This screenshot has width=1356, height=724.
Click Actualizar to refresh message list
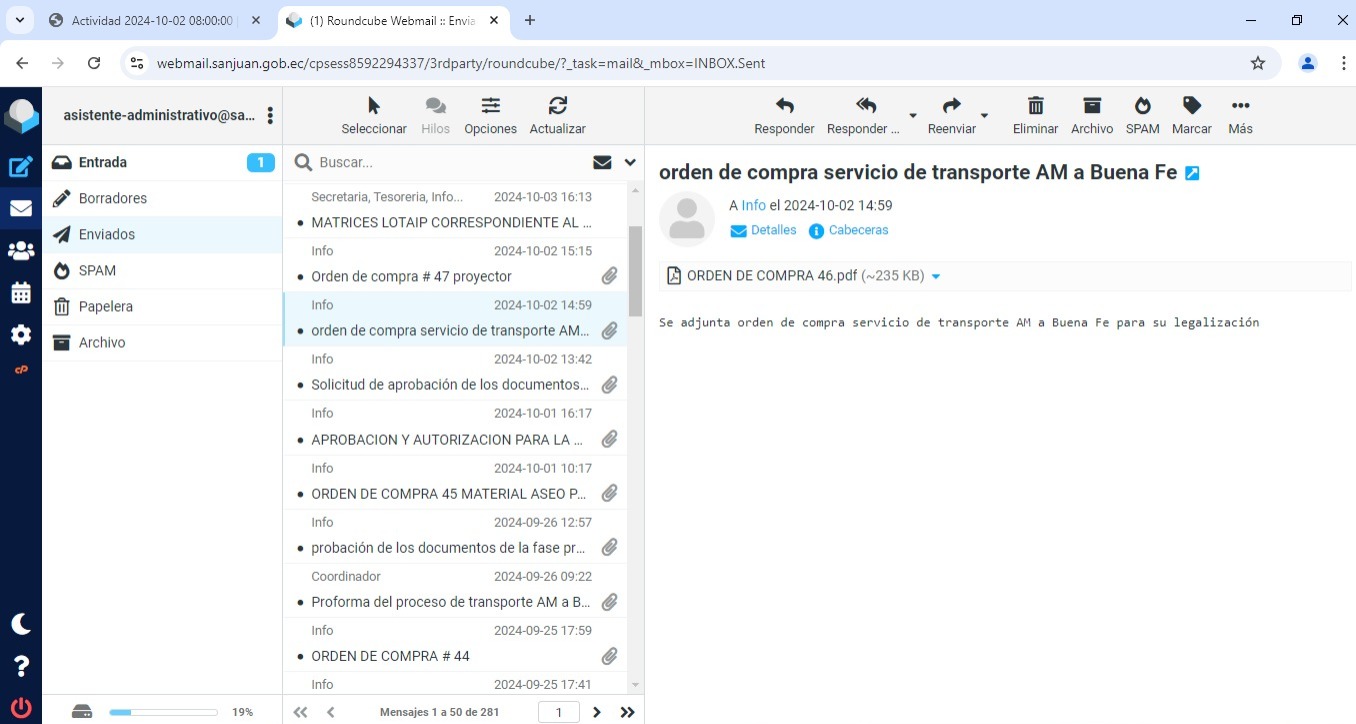[x=557, y=115]
